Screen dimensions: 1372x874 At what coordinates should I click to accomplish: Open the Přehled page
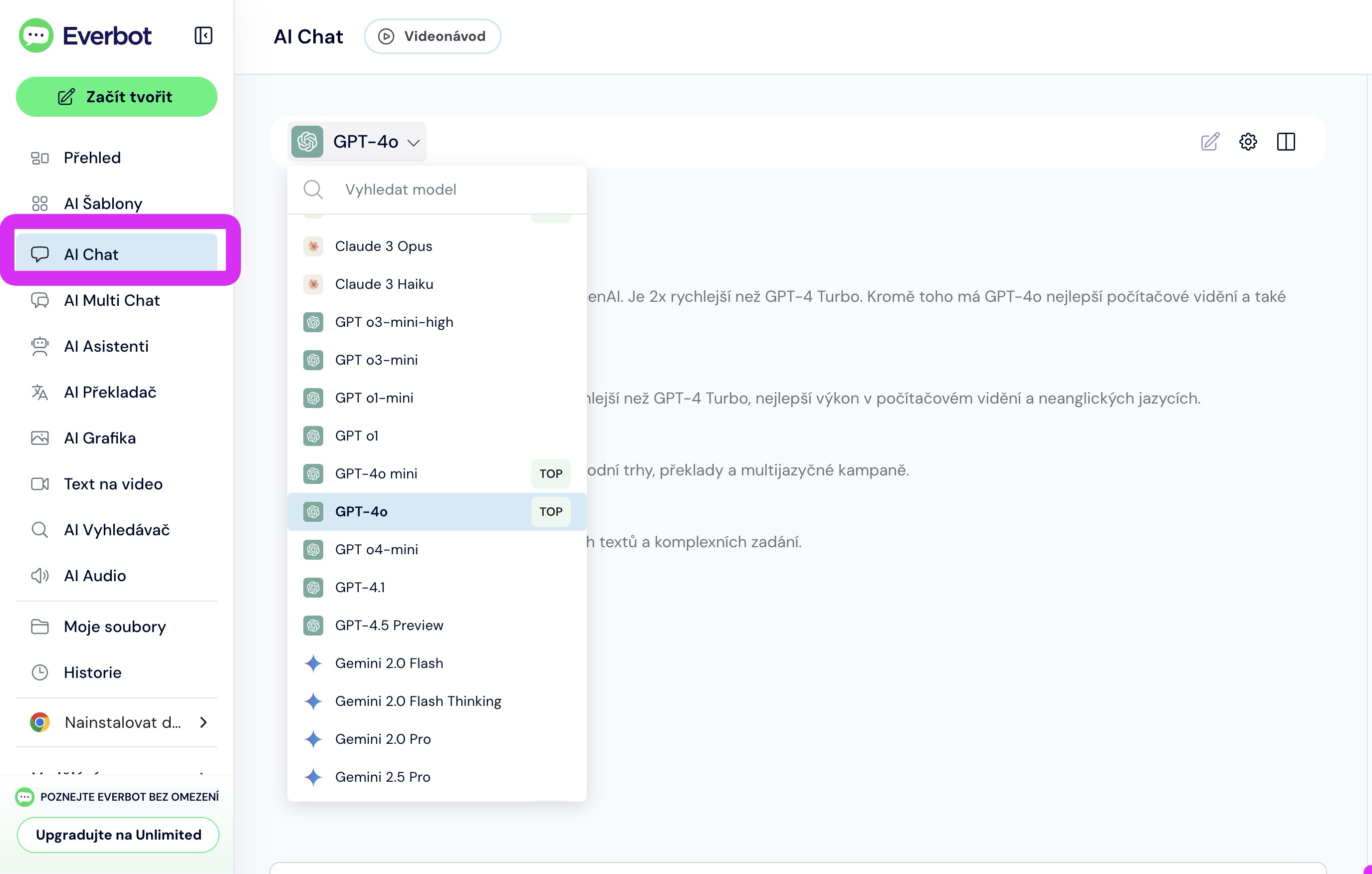tap(116, 158)
